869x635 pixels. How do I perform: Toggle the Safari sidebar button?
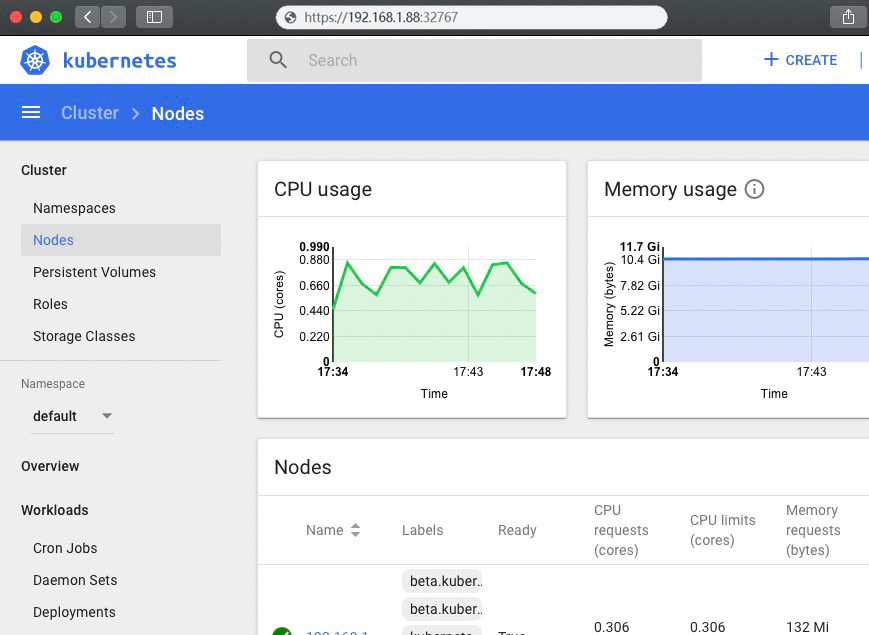(x=154, y=17)
